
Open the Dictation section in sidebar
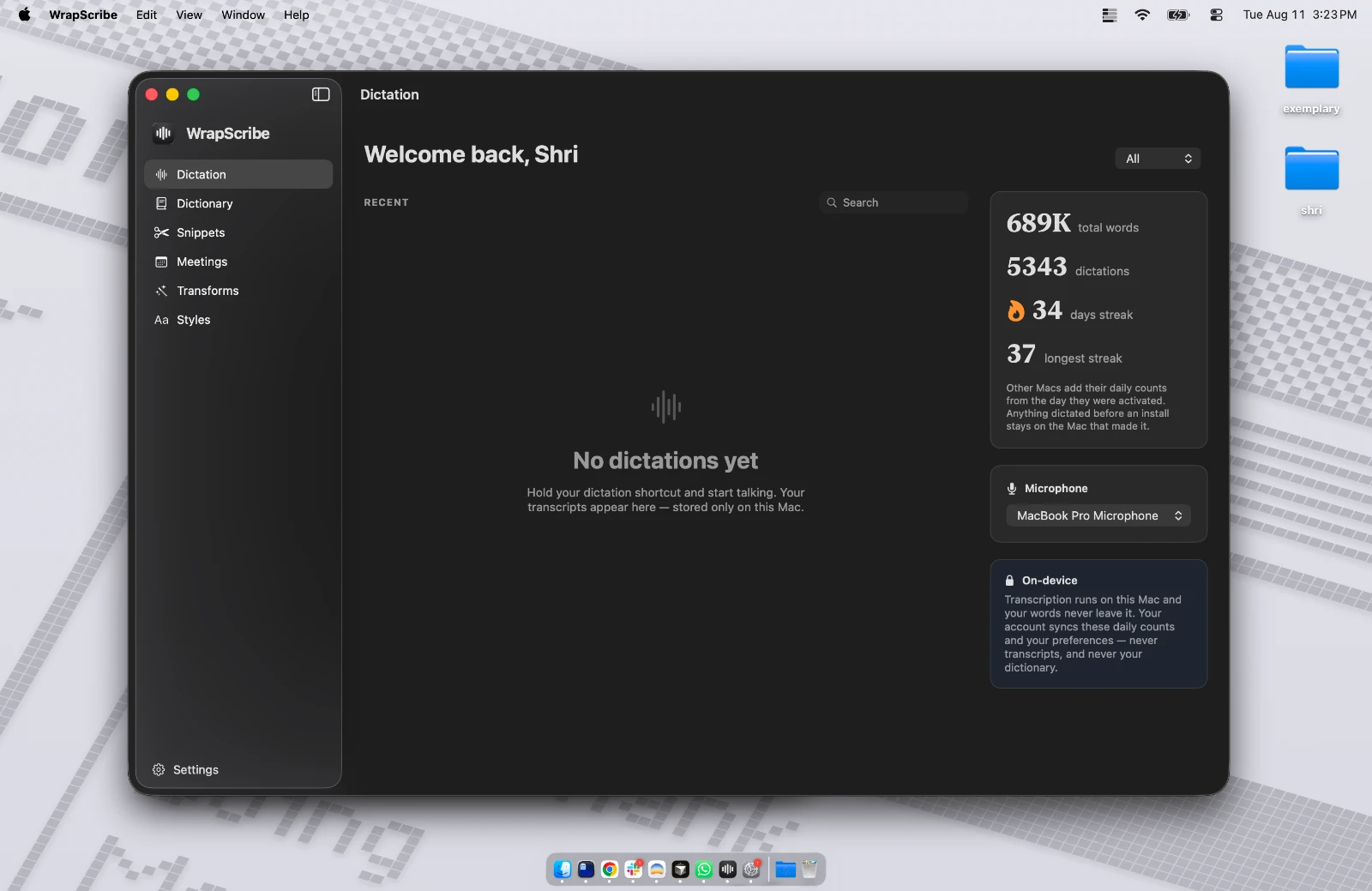(238, 174)
